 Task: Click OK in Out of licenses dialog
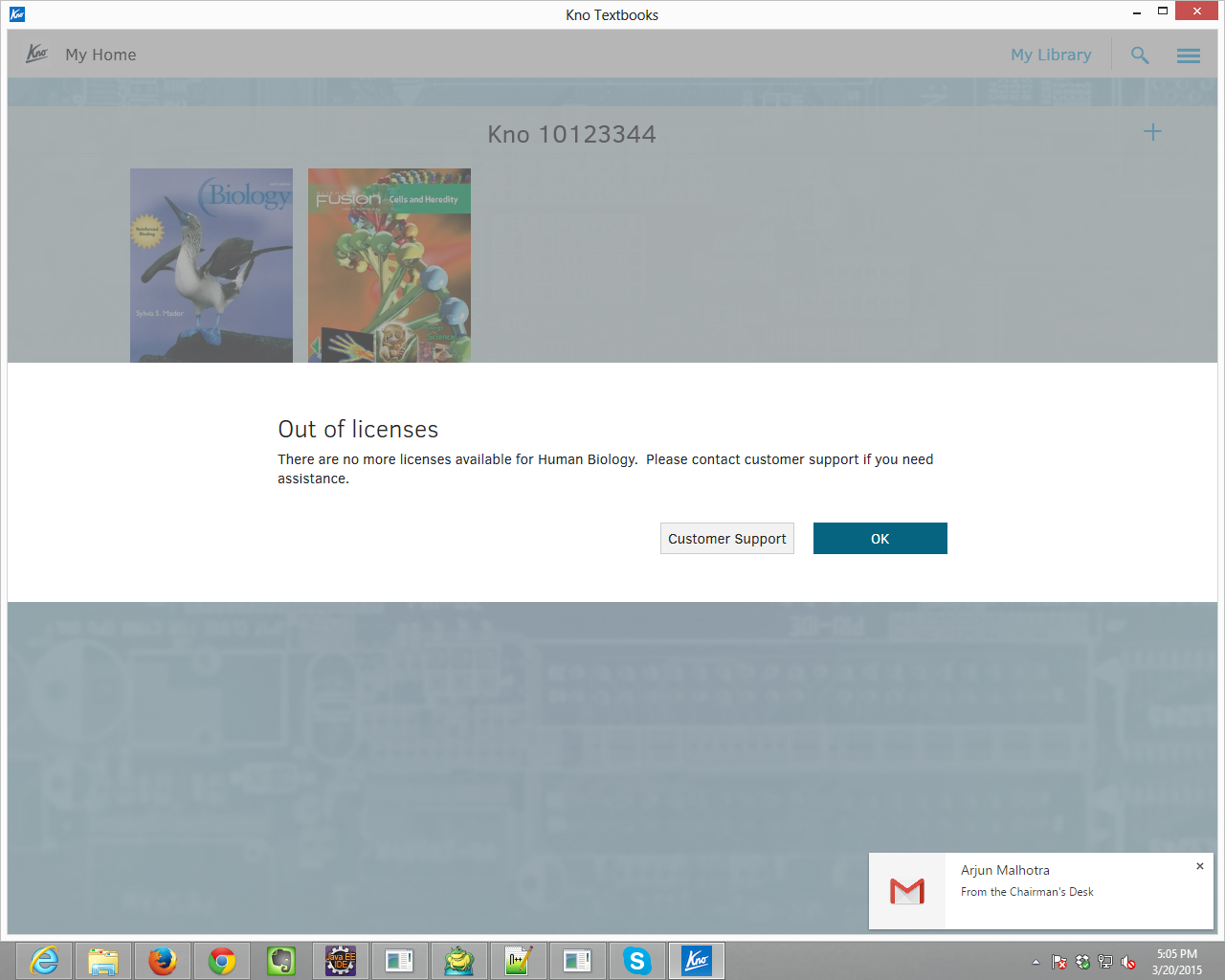[x=880, y=539]
